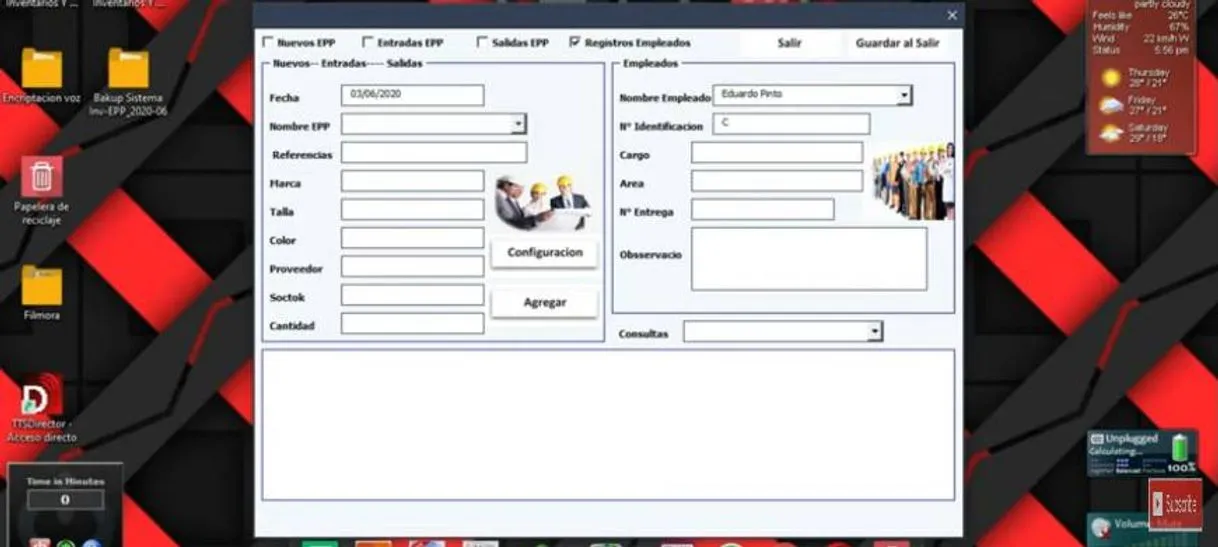Open the Nombre Empleado dropdown showing Eduardo Pinto
Image resolution: width=1218 pixels, height=547 pixels.
(812, 95)
